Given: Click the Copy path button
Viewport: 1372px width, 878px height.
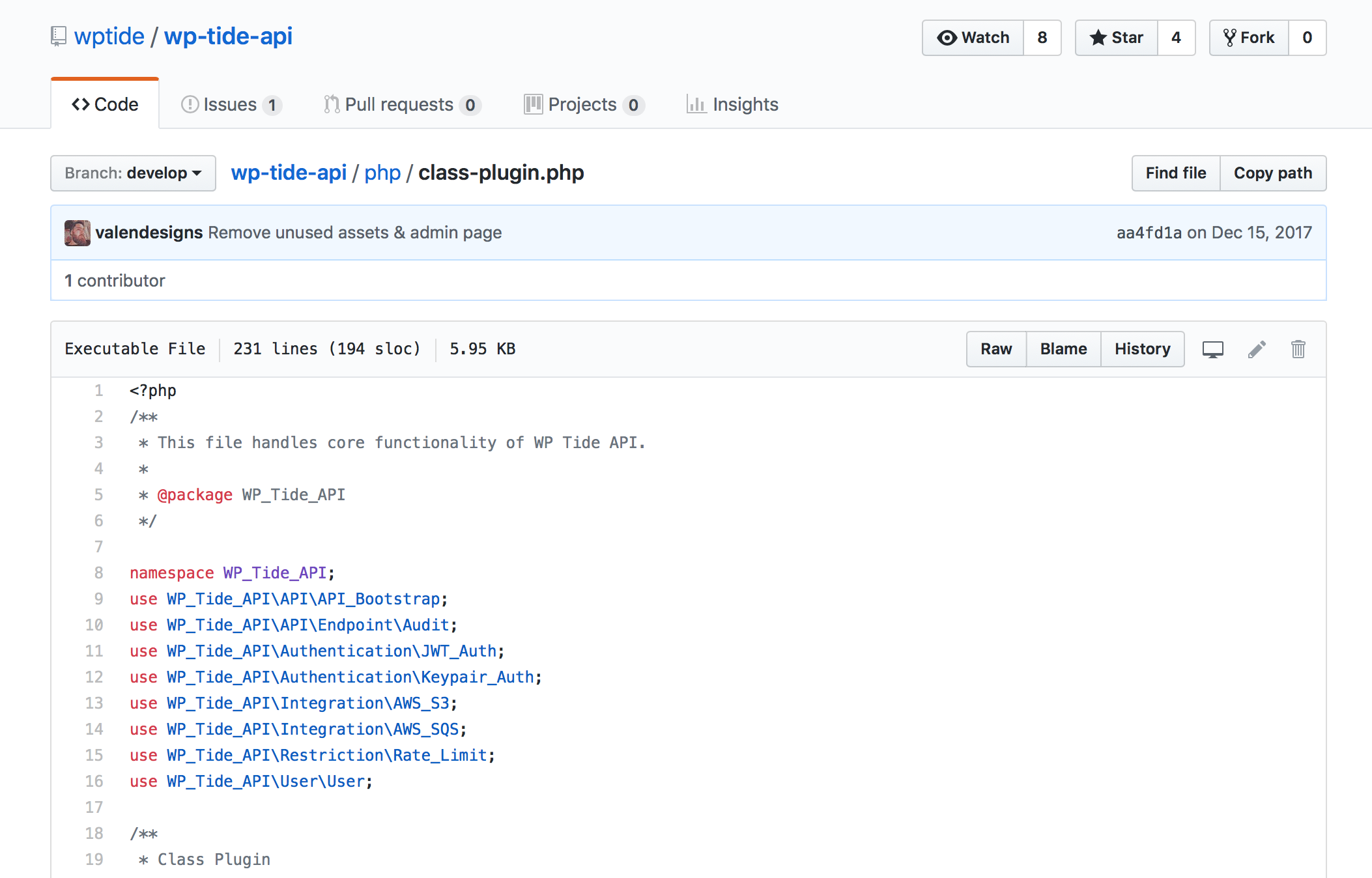Looking at the screenshot, I should coord(1273,173).
